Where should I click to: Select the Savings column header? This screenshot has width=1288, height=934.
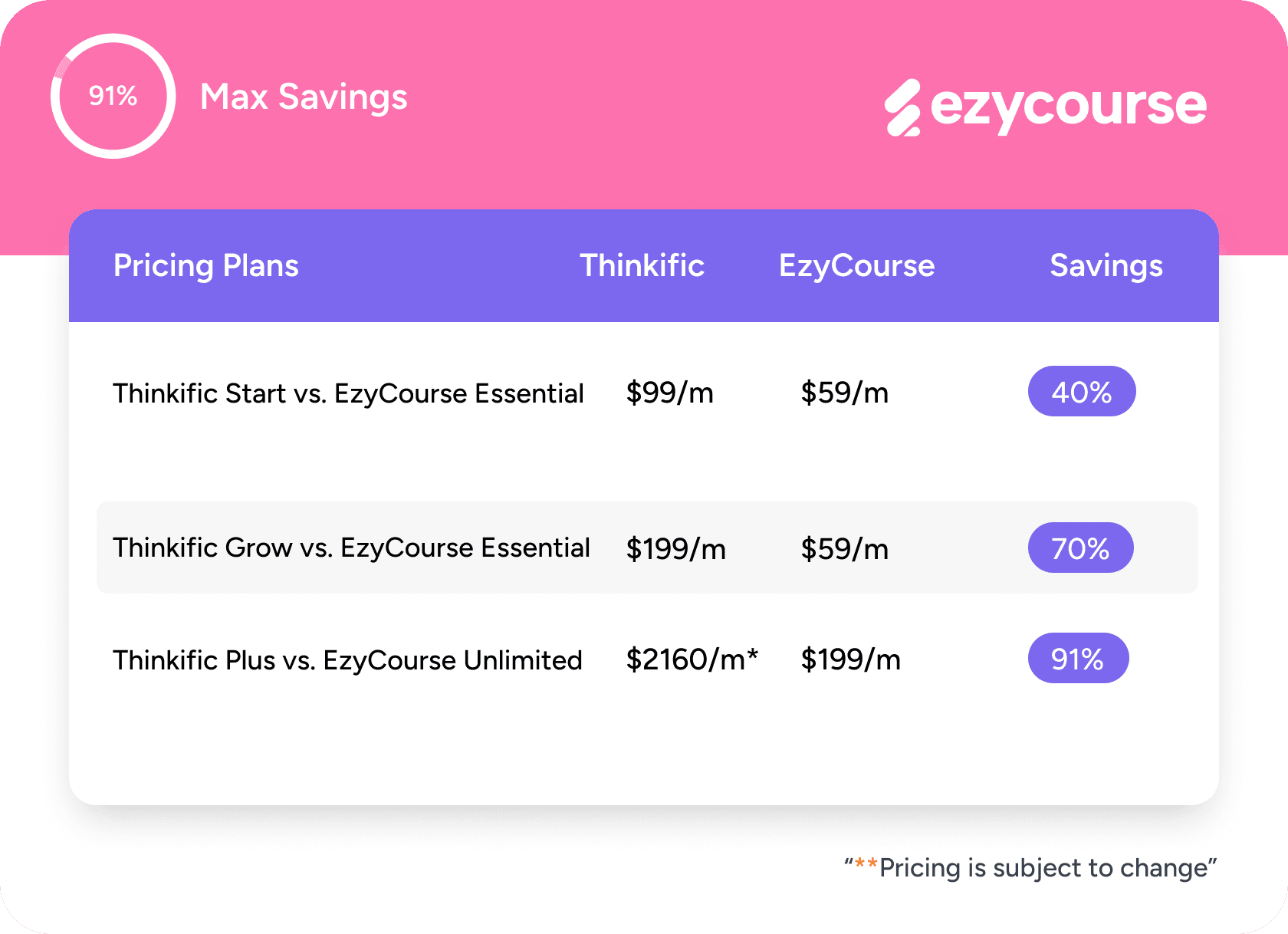tap(1106, 265)
